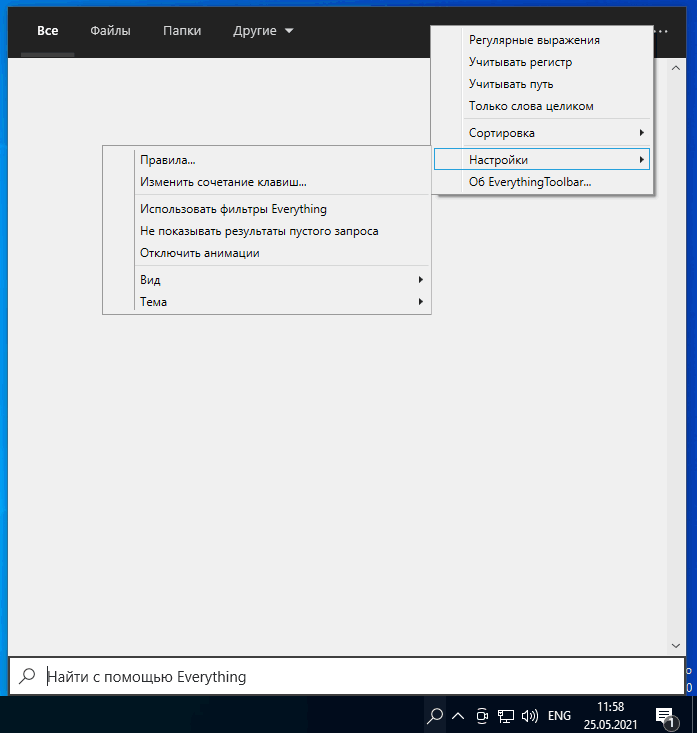
Task: Toggle Учитывать путь option
Action: (542, 84)
